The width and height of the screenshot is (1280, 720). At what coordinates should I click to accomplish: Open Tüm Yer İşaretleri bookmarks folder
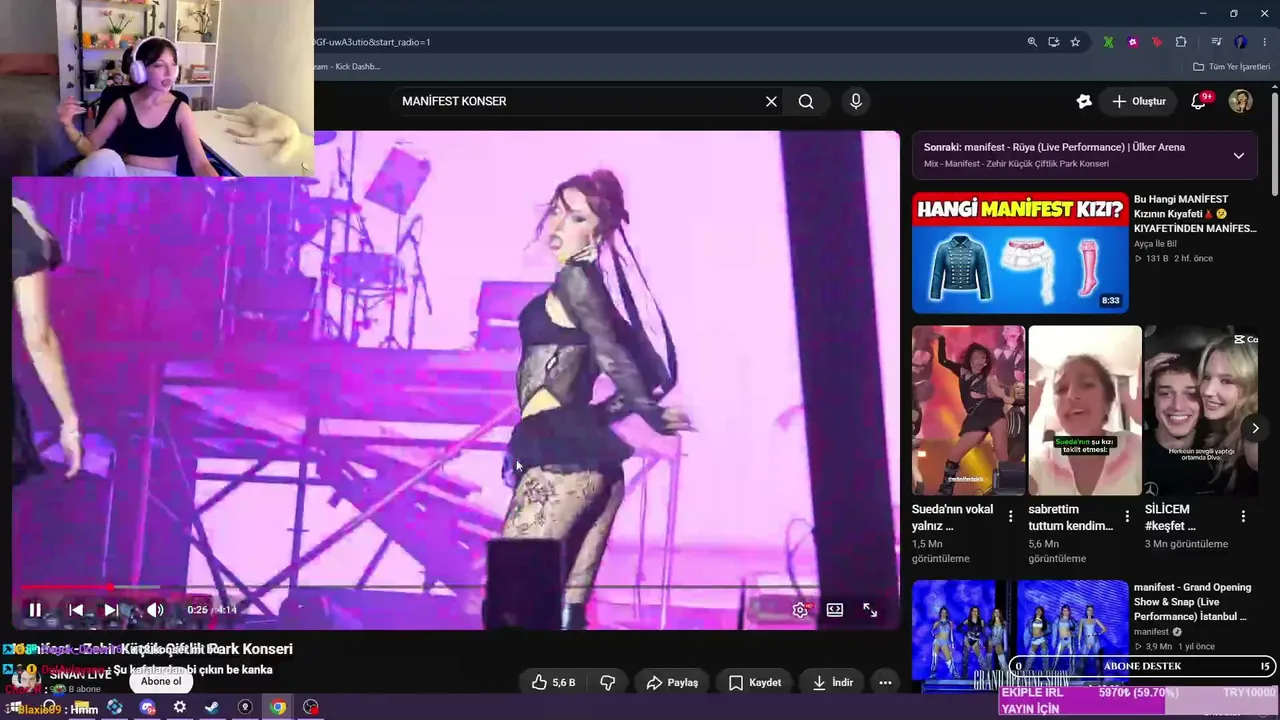[x=1231, y=67]
